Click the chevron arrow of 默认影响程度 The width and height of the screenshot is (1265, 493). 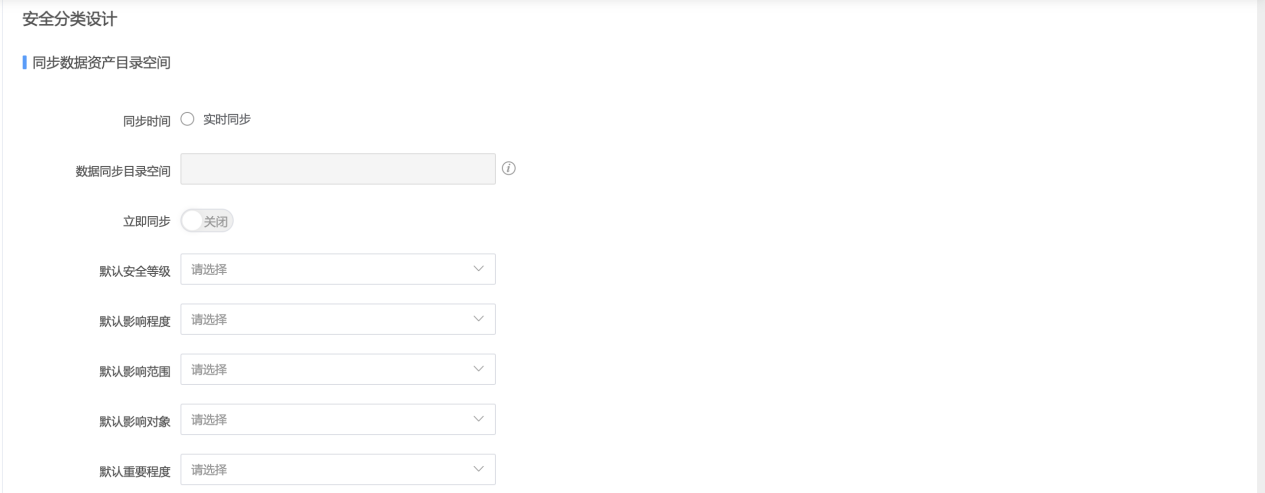click(x=478, y=319)
